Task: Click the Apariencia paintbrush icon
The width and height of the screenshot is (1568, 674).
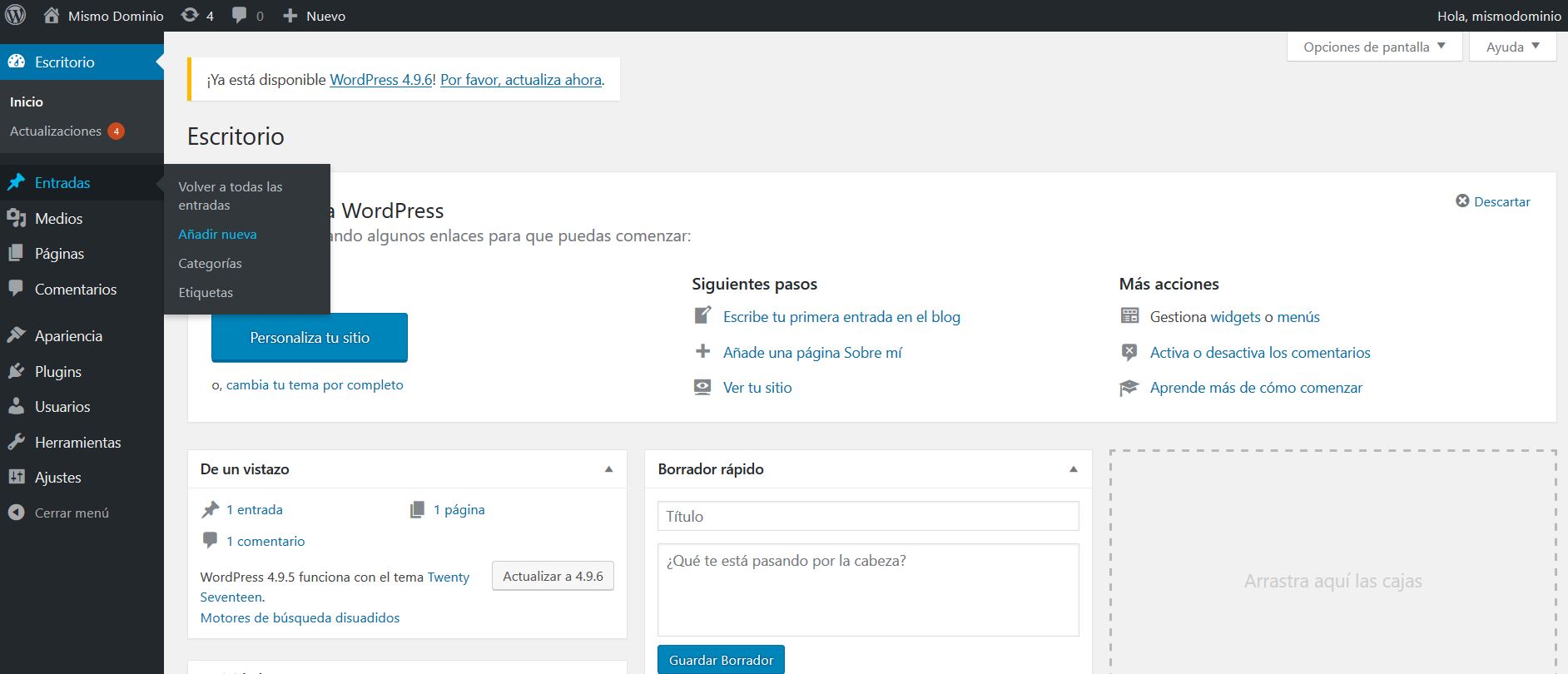Action: click(16, 335)
